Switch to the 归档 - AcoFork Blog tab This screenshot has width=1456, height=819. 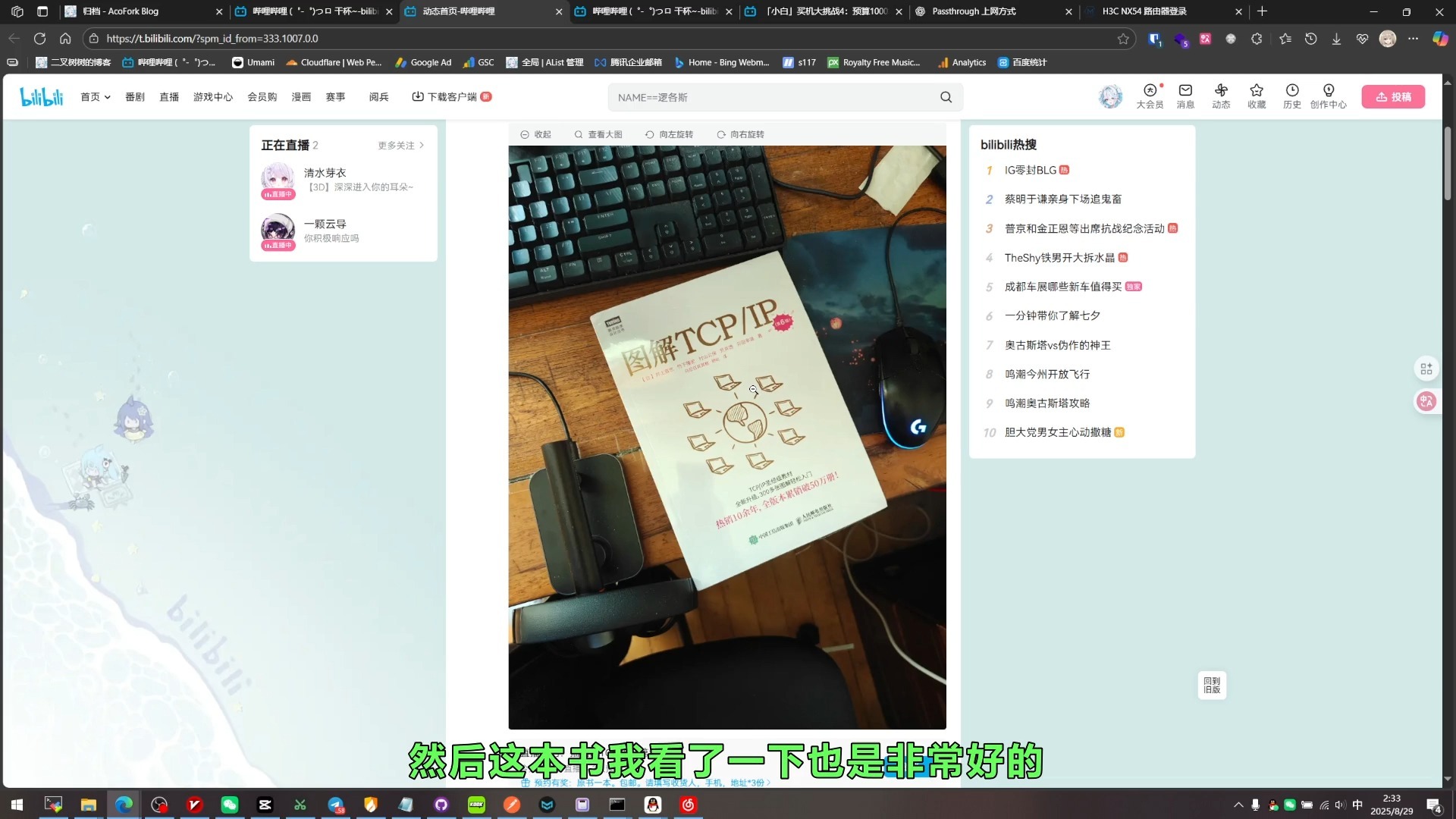(x=144, y=11)
